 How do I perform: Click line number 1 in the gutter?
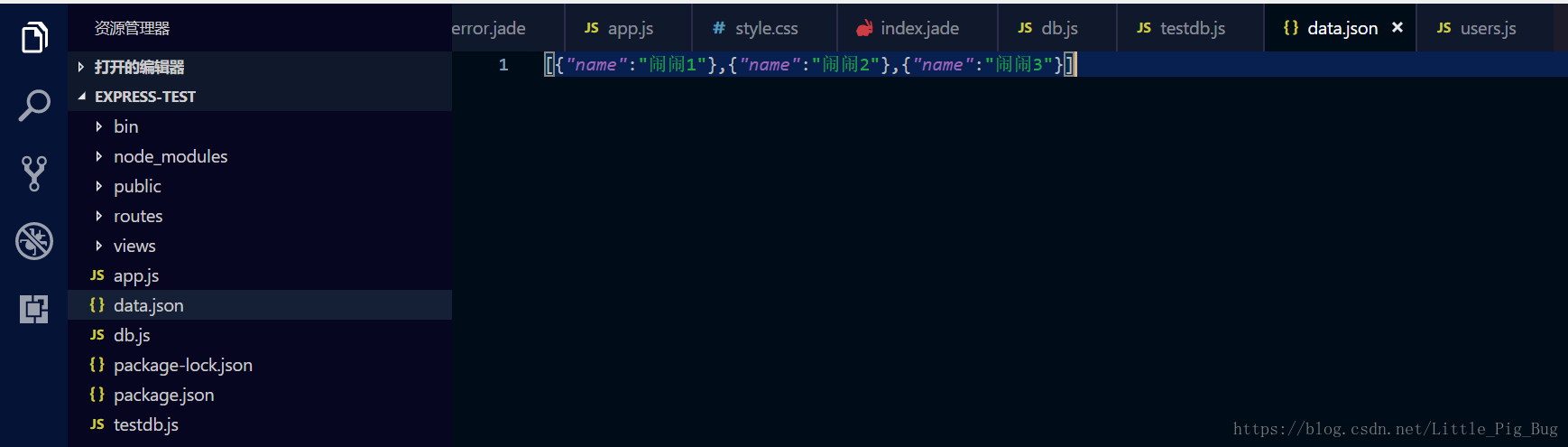pos(503,65)
